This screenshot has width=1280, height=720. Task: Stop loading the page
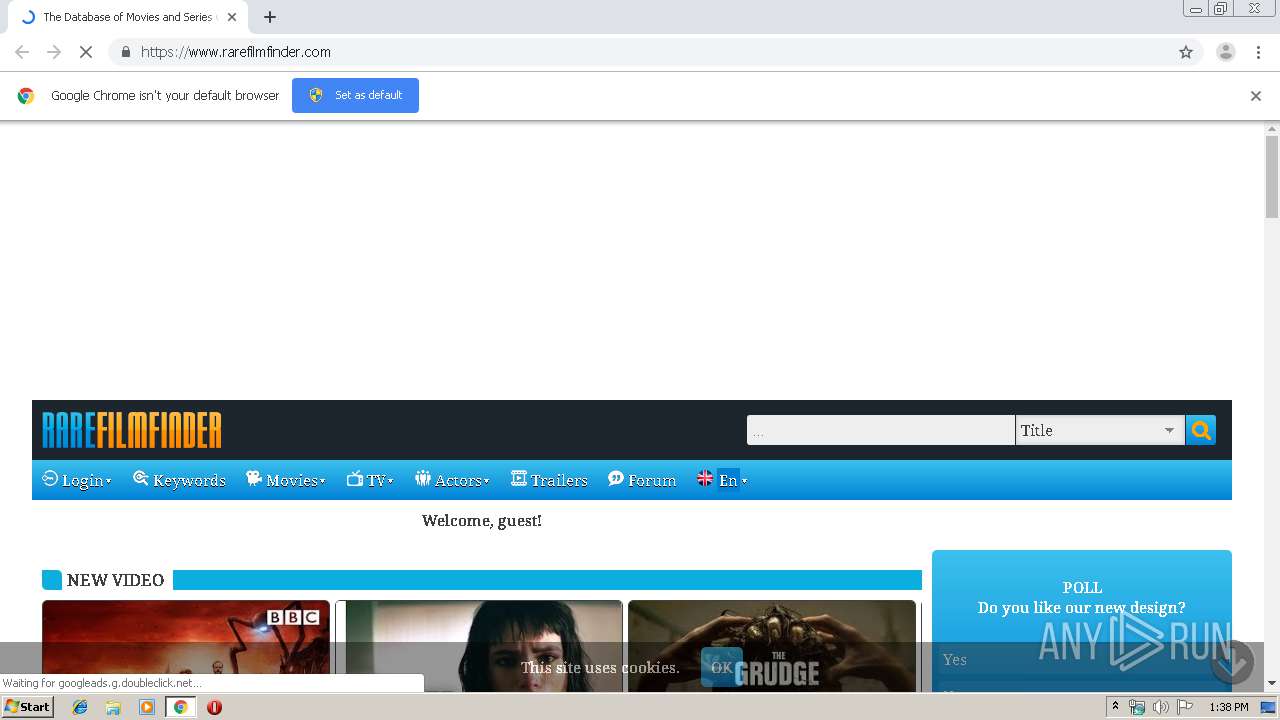coord(86,52)
